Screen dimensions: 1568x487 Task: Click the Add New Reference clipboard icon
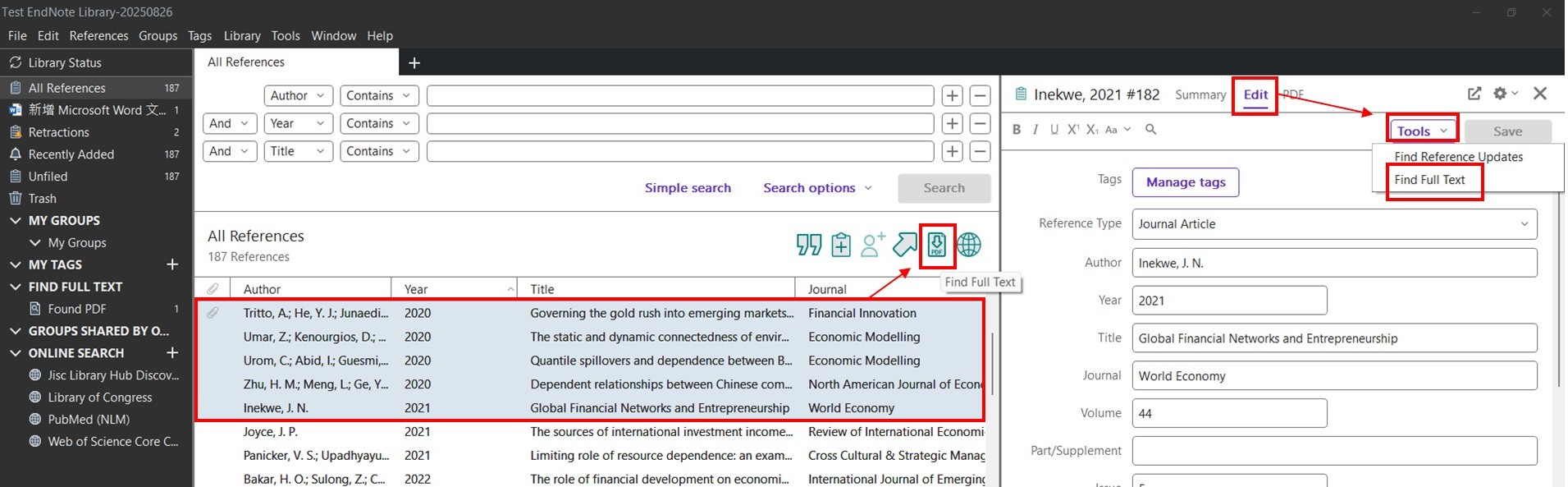pyautogui.click(x=840, y=245)
